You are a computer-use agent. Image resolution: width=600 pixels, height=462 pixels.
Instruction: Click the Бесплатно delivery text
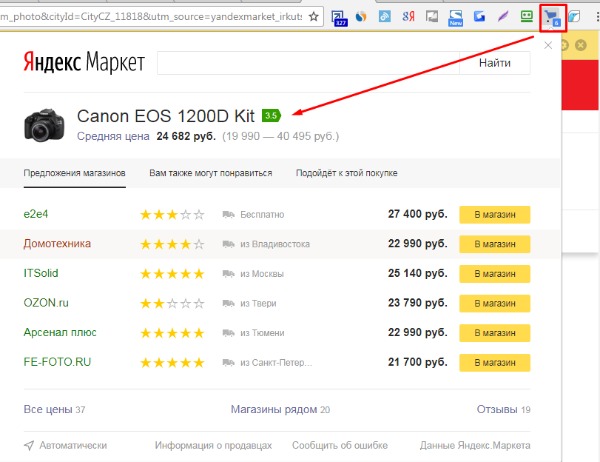pyautogui.click(x=262, y=214)
